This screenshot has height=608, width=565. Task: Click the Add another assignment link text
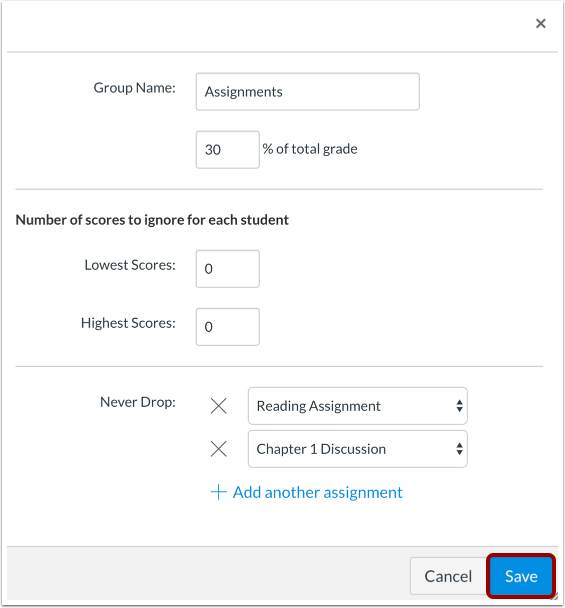point(317,492)
